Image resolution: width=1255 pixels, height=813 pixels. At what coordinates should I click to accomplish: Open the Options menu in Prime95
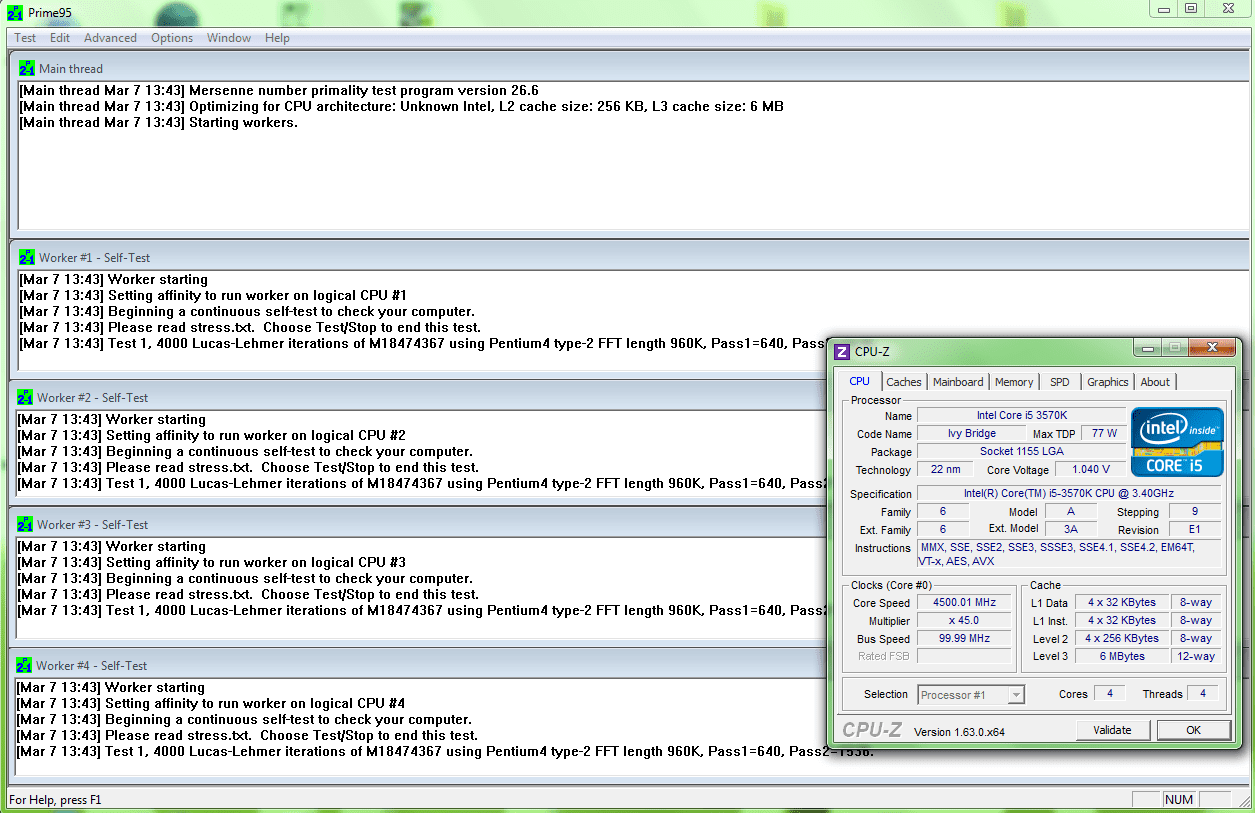point(172,38)
